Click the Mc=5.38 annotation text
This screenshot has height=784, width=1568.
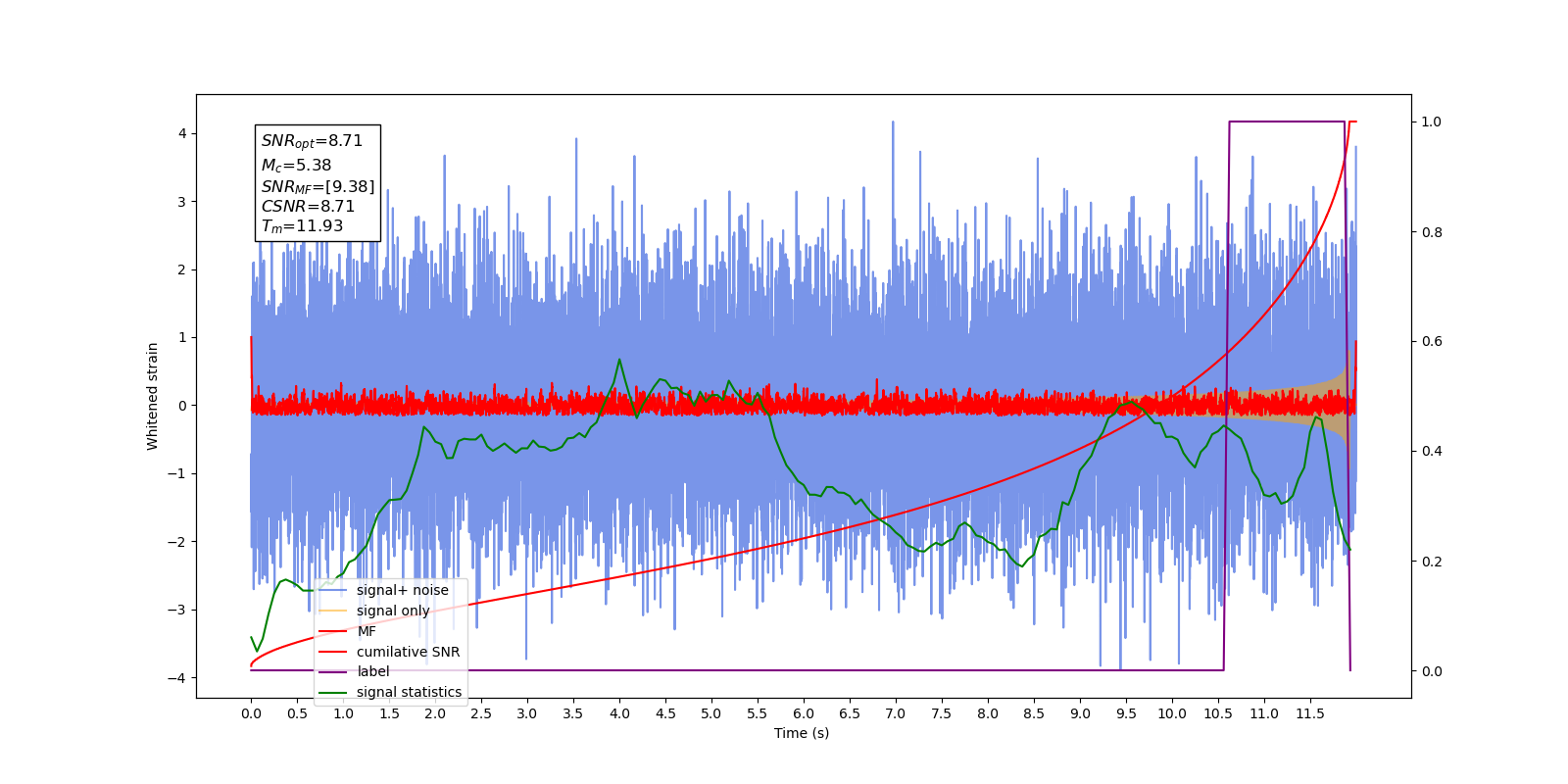point(296,166)
